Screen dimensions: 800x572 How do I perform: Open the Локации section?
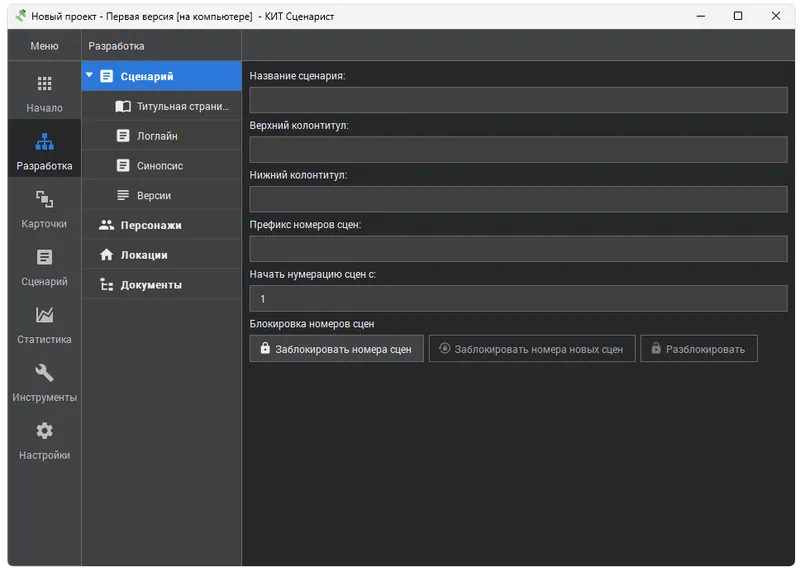pyautogui.click(x=161, y=255)
